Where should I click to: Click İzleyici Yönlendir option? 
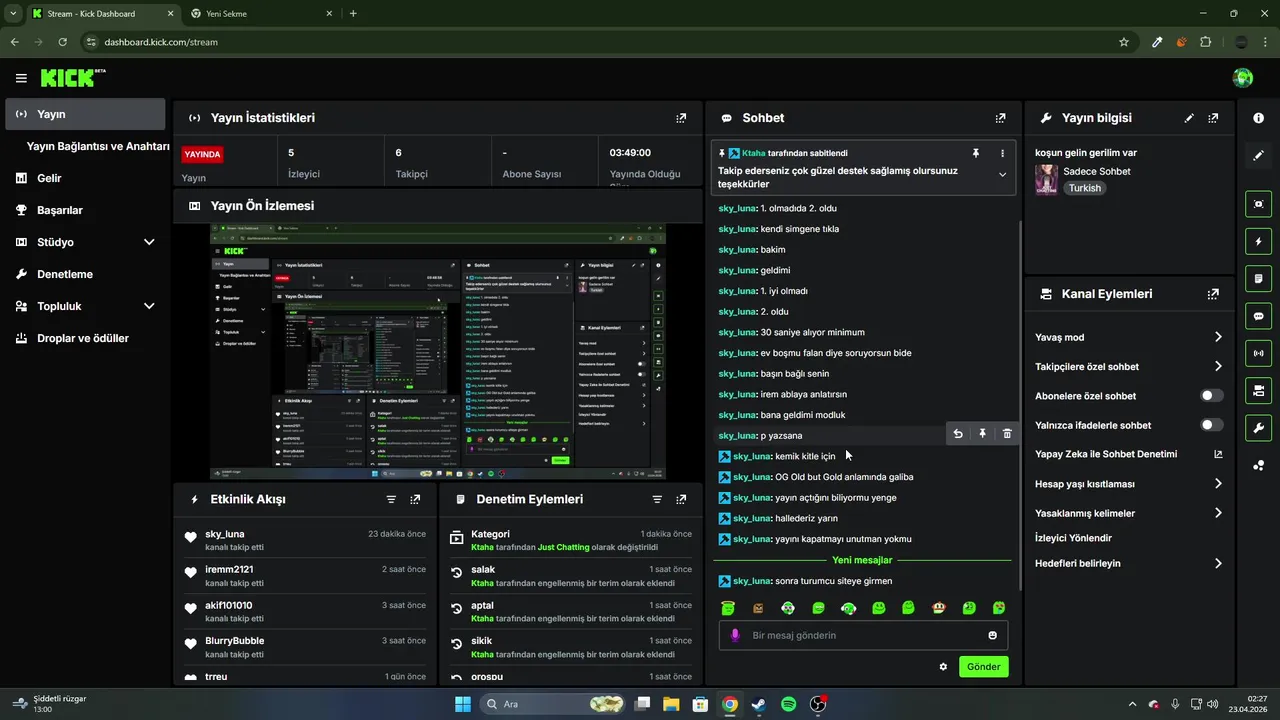[1073, 538]
